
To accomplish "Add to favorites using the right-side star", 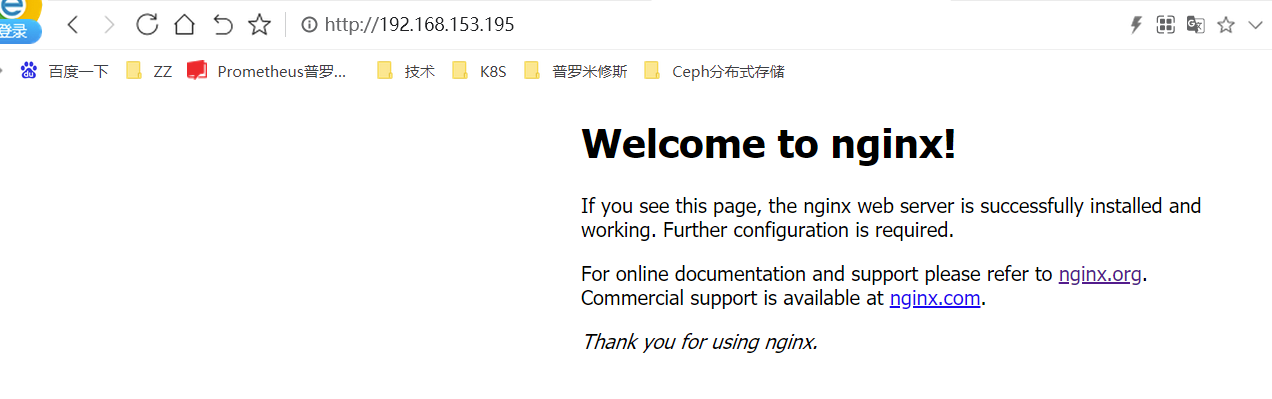I will pyautogui.click(x=1226, y=25).
